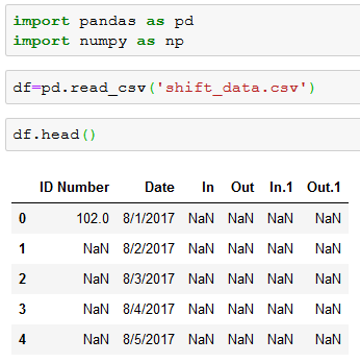Select the 102.0 ID Number cell
The width and height of the screenshot is (360, 363).
(x=93, y=219)
